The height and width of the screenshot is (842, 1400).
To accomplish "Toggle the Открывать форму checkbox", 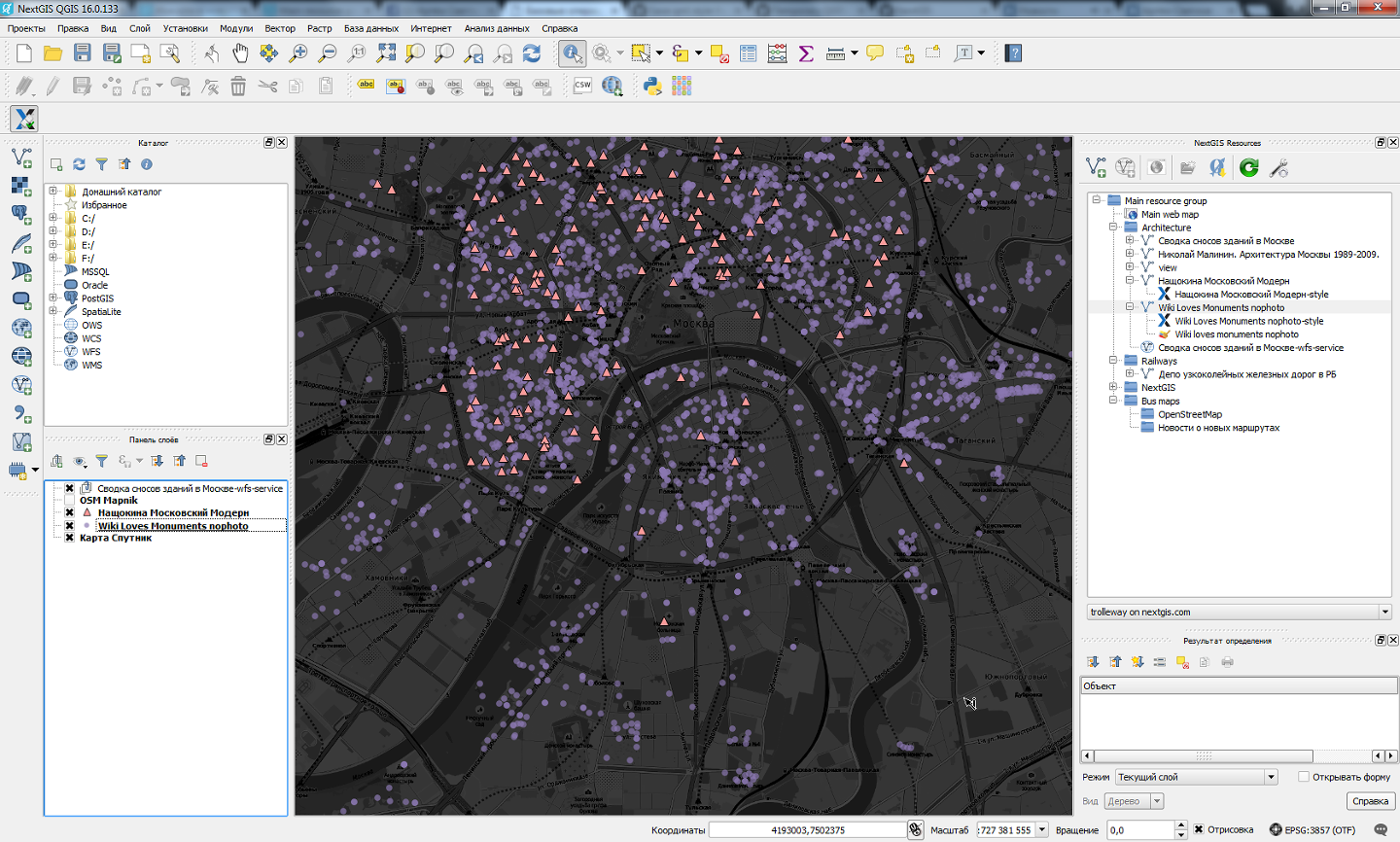I will pos(1304,777).
